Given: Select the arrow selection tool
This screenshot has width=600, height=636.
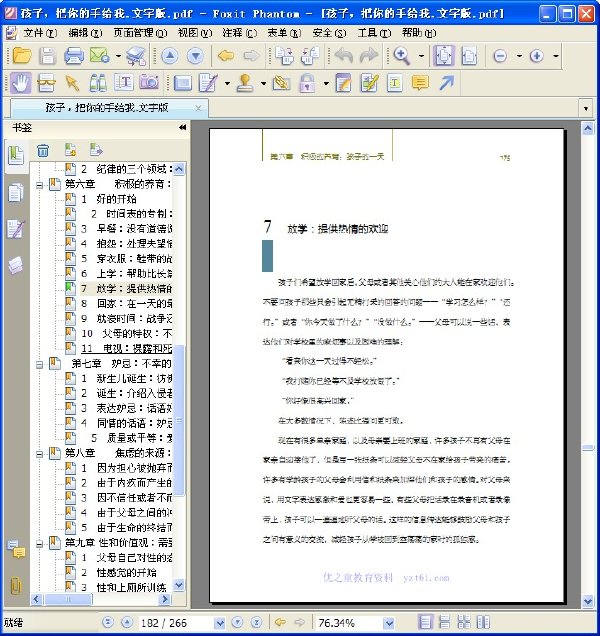Looking at the screenshot, I should tap(72, 83).
